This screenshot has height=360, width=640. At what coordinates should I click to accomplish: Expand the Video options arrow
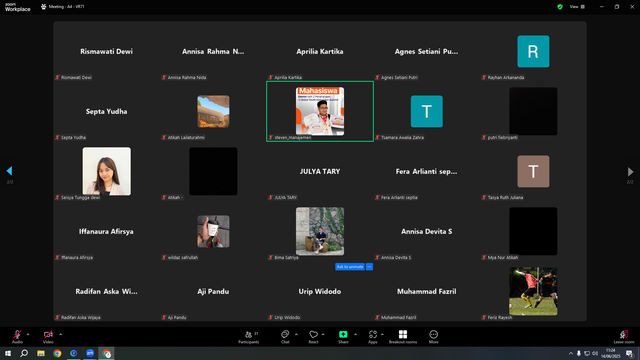[x=60, y=334]
